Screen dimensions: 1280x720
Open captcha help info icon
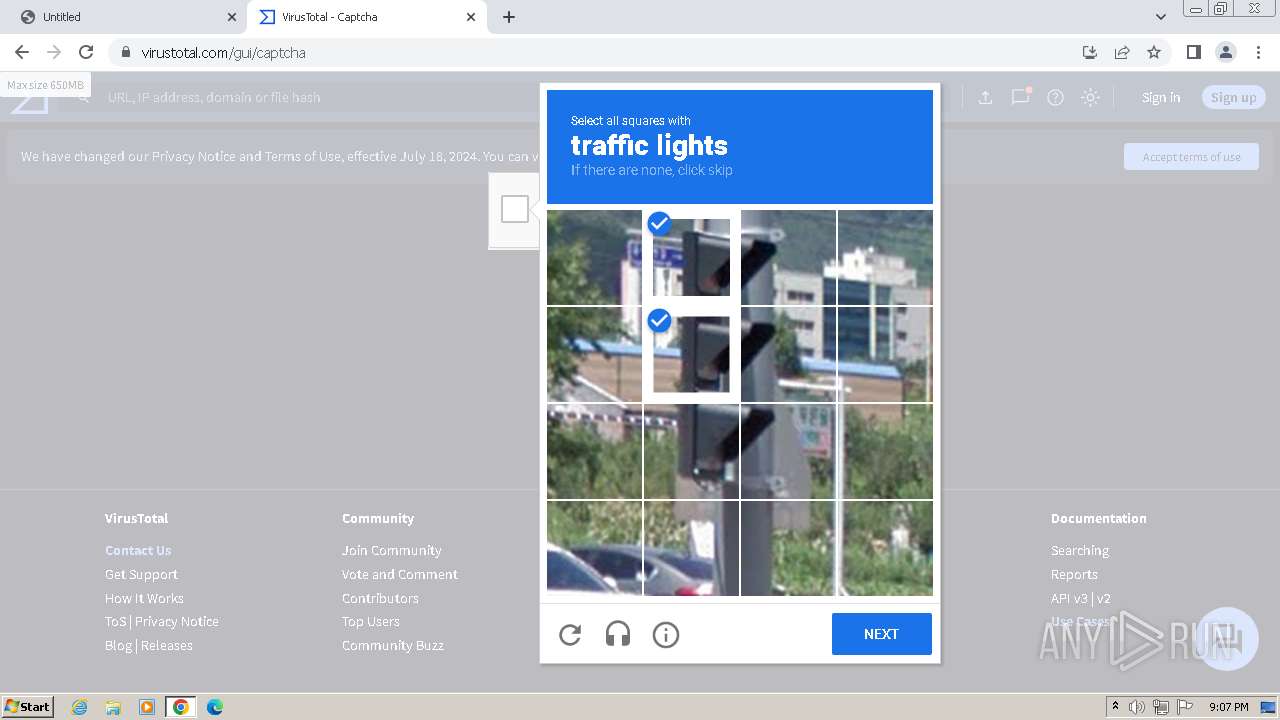click(x=666, y=634)
